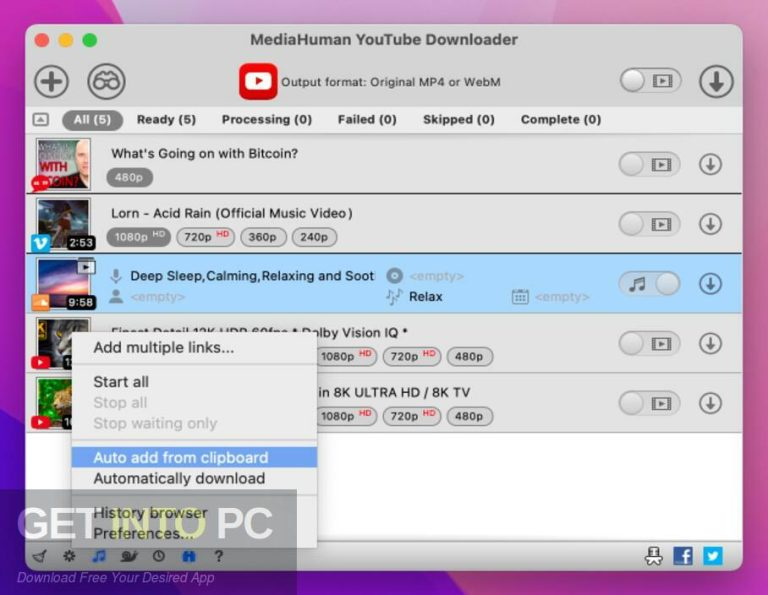Screen dimensions: 768x595
Task: Open the Processing (0) tab
Action: 266,119
